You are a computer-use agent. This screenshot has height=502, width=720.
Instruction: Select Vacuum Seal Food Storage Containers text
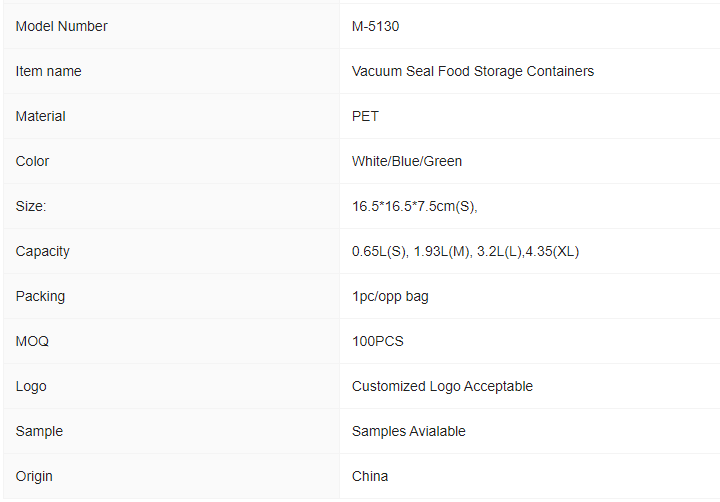[x=472, y=71]
